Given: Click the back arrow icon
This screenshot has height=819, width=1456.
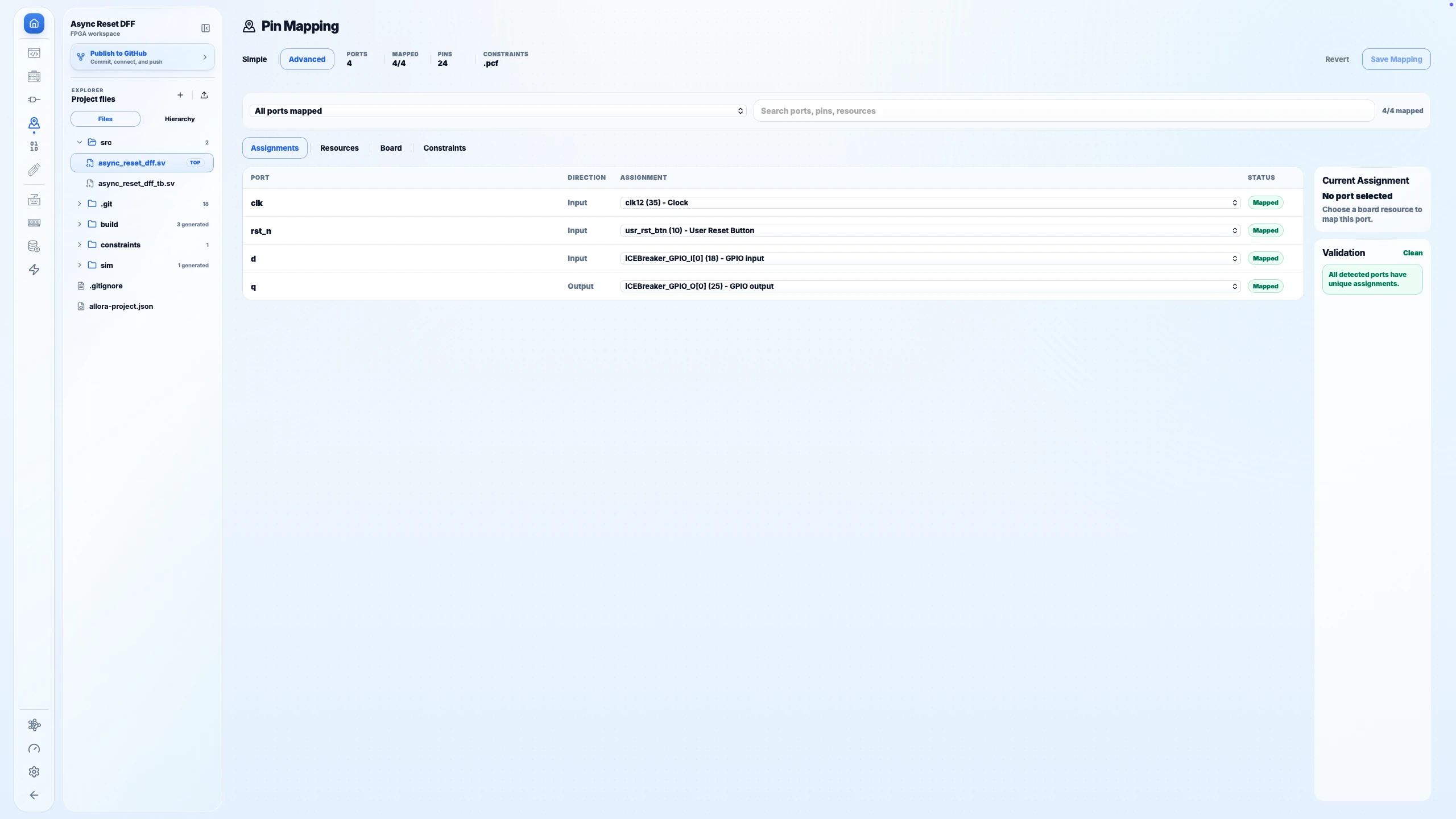Looking at the screenshot, I should (34, 795).
